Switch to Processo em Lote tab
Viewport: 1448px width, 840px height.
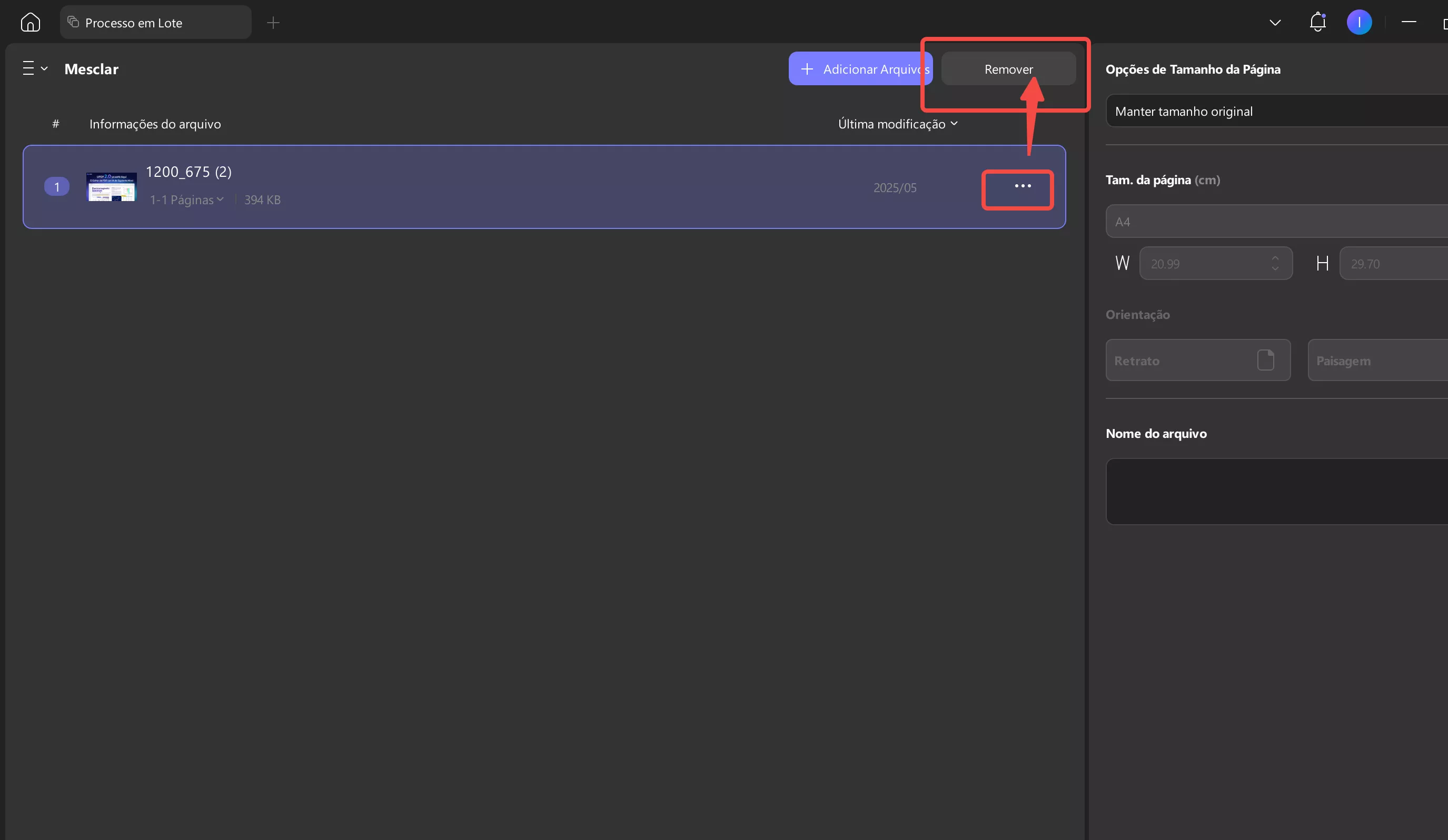[x=155, y=23]
